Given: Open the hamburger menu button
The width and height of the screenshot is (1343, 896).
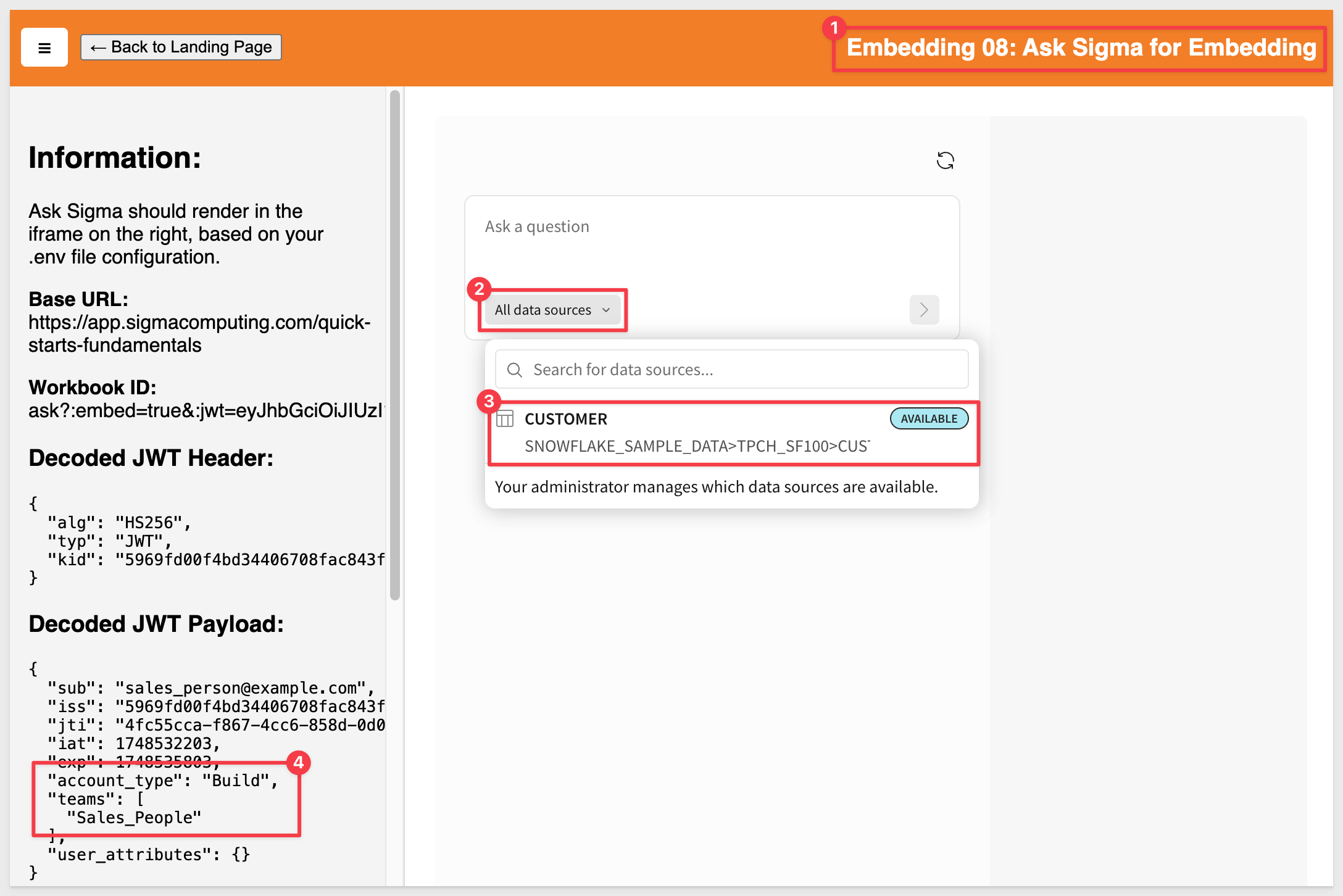Looking at the screenshot, I should (44, 48).
